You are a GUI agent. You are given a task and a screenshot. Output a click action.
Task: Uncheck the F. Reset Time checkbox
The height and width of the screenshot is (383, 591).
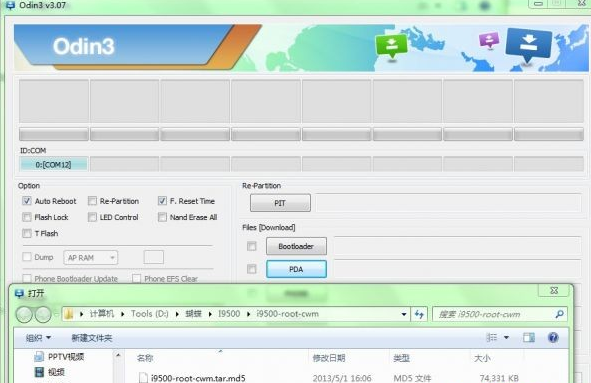tap(162, 201)
